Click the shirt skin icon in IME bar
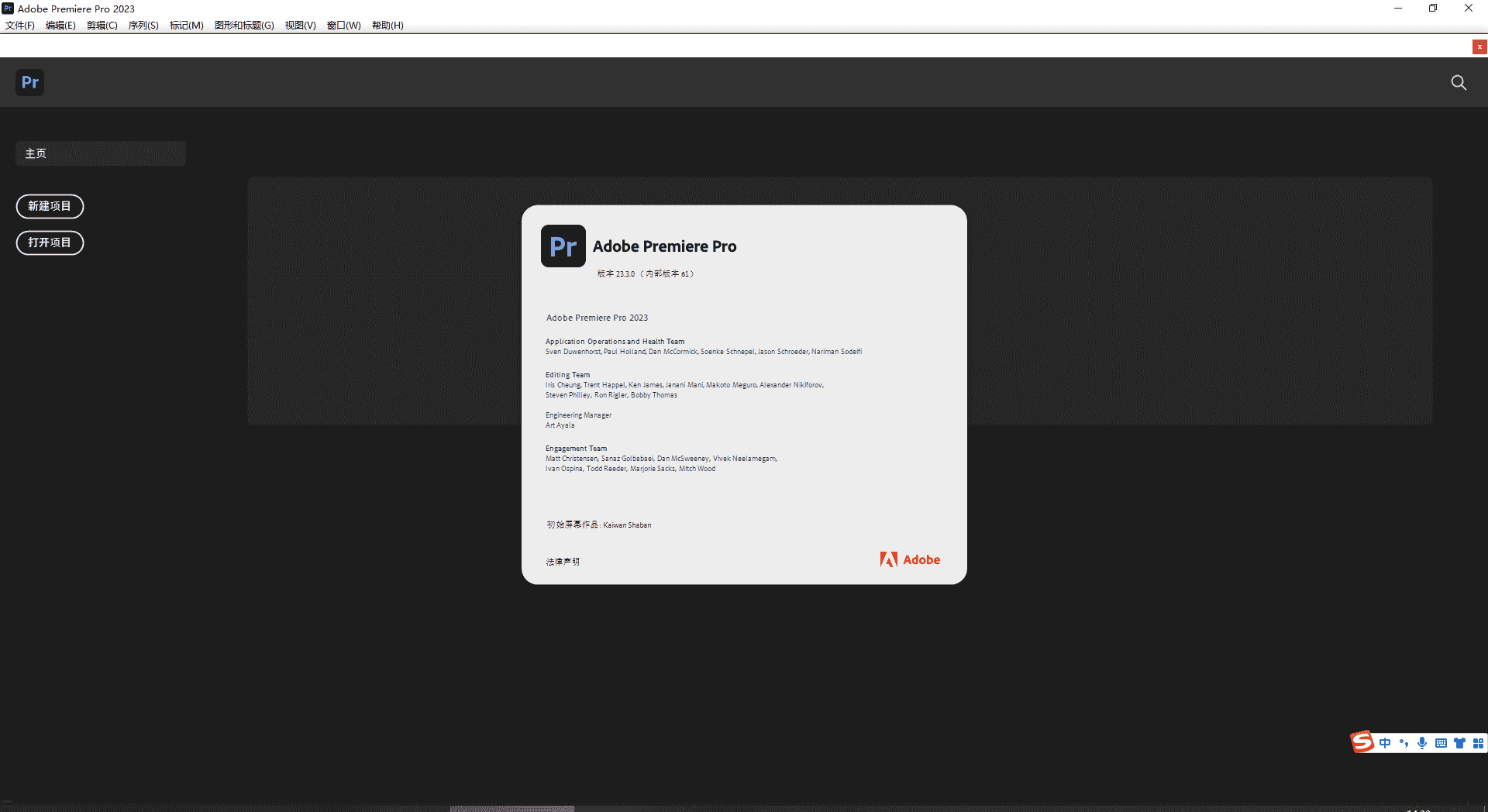This screenshot has width=1488, height=812. pos(1459,743)
